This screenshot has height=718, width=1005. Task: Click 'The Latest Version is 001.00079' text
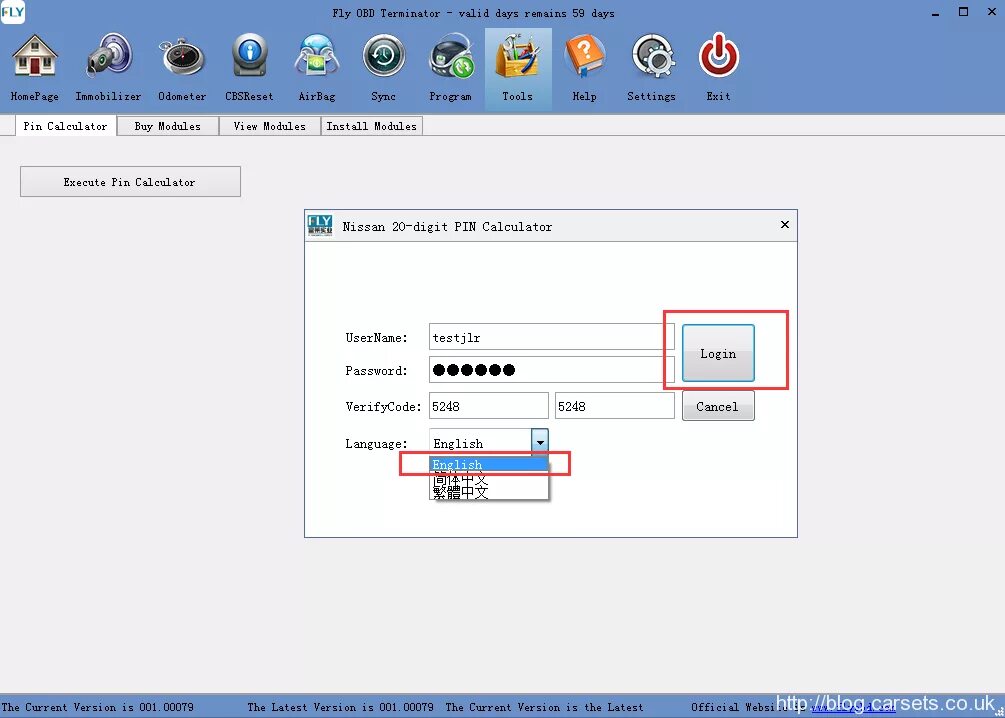pos(340,707)
